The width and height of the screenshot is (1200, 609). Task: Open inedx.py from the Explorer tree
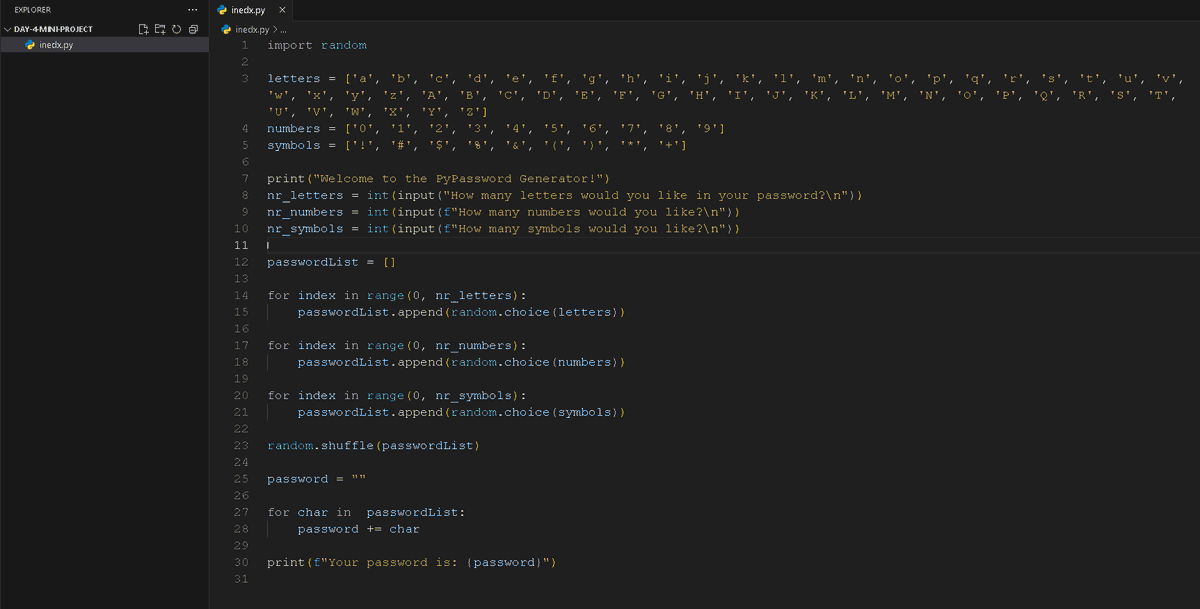pos(104,45)
